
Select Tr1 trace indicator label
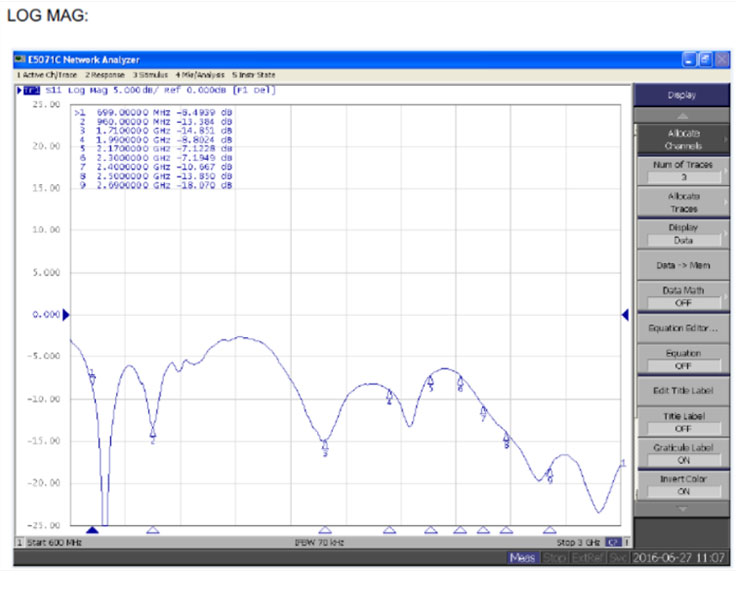(32, 90)
